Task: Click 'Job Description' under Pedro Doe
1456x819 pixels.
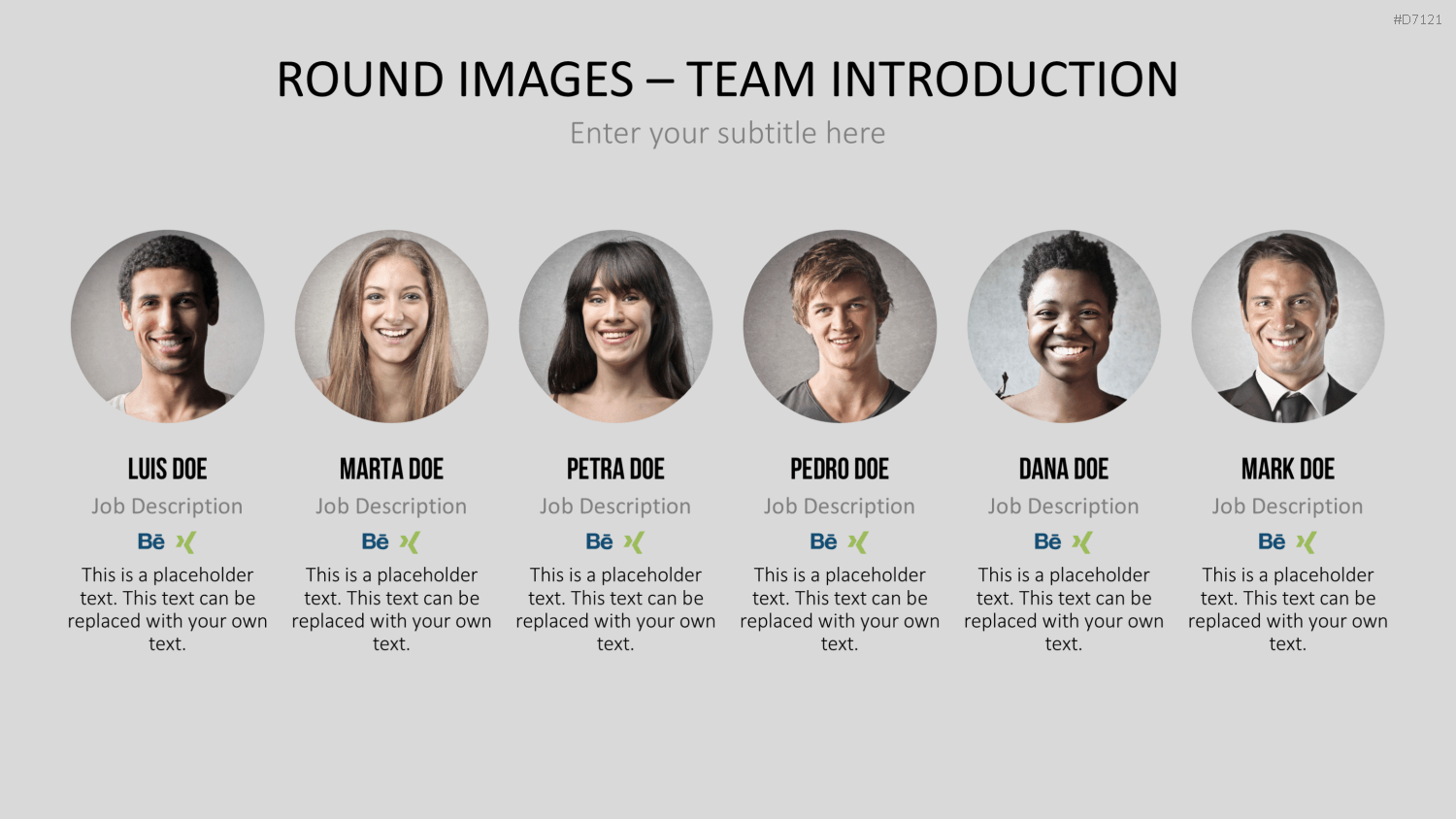Action: point(841,507)
